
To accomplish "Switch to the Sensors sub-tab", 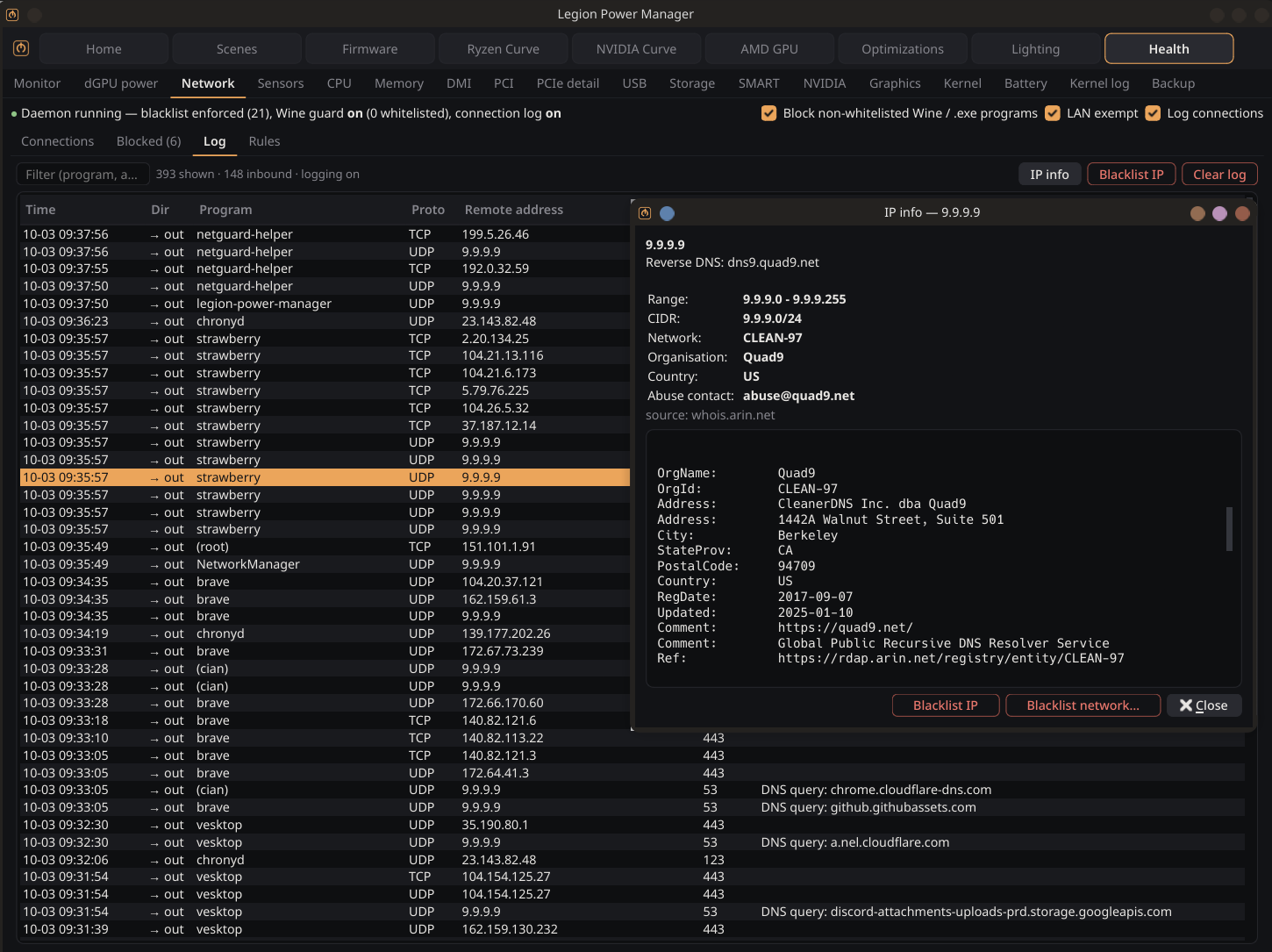I will tap(281, 83).
